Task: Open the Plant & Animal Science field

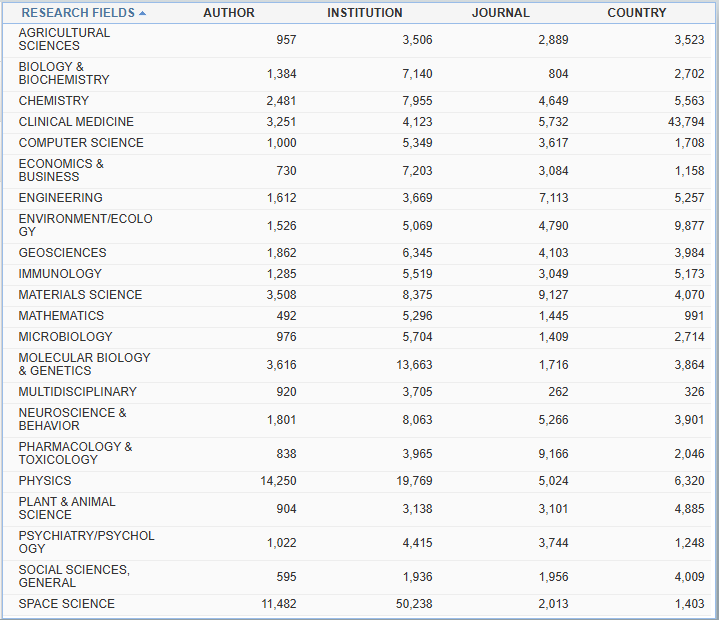Action: point(67,509)
